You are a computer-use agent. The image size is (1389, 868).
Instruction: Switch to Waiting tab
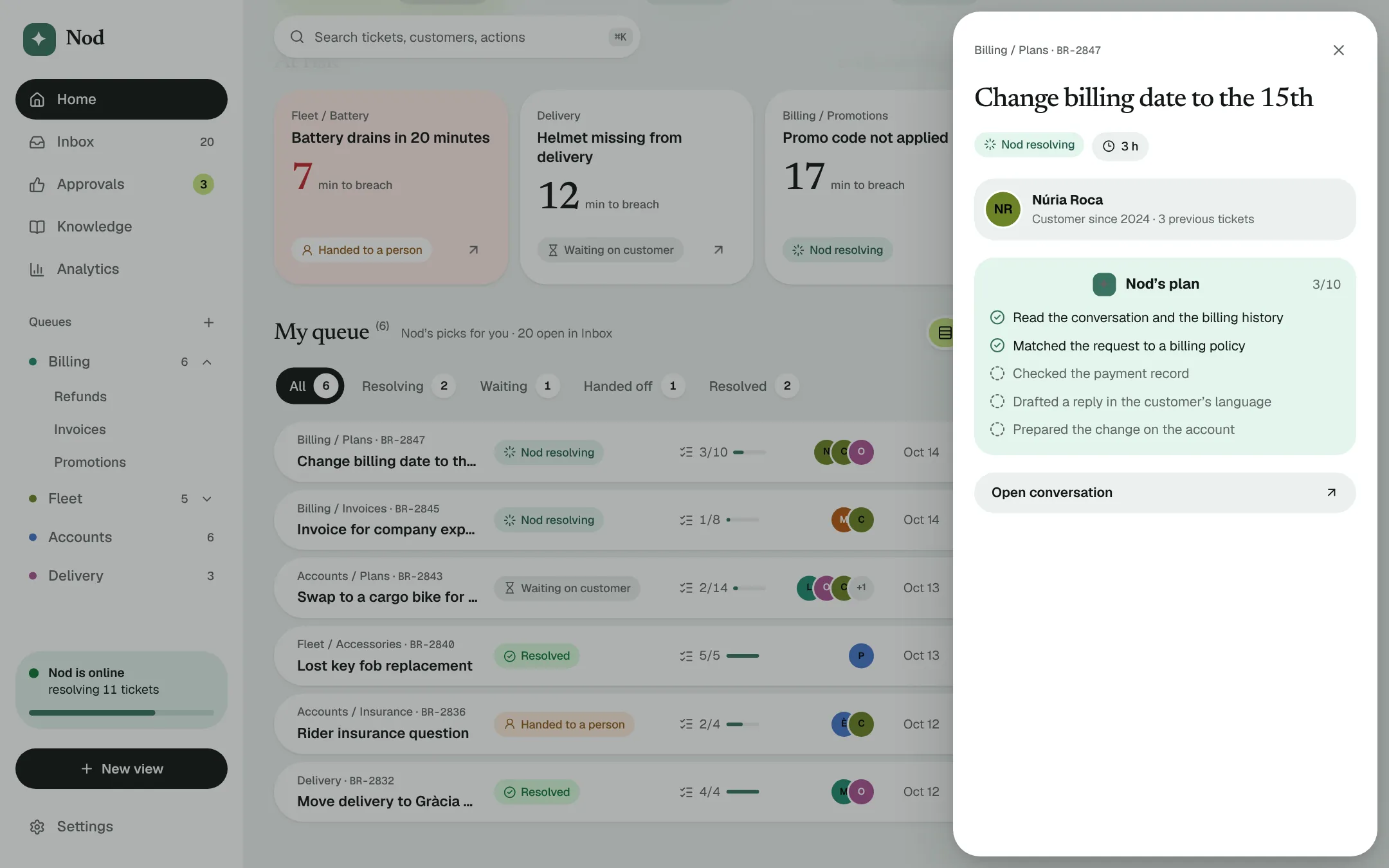520,386
